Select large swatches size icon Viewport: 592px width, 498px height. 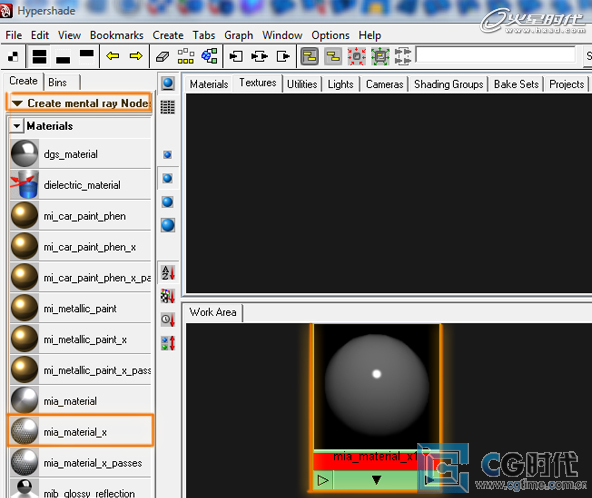[x=168, y=202]
